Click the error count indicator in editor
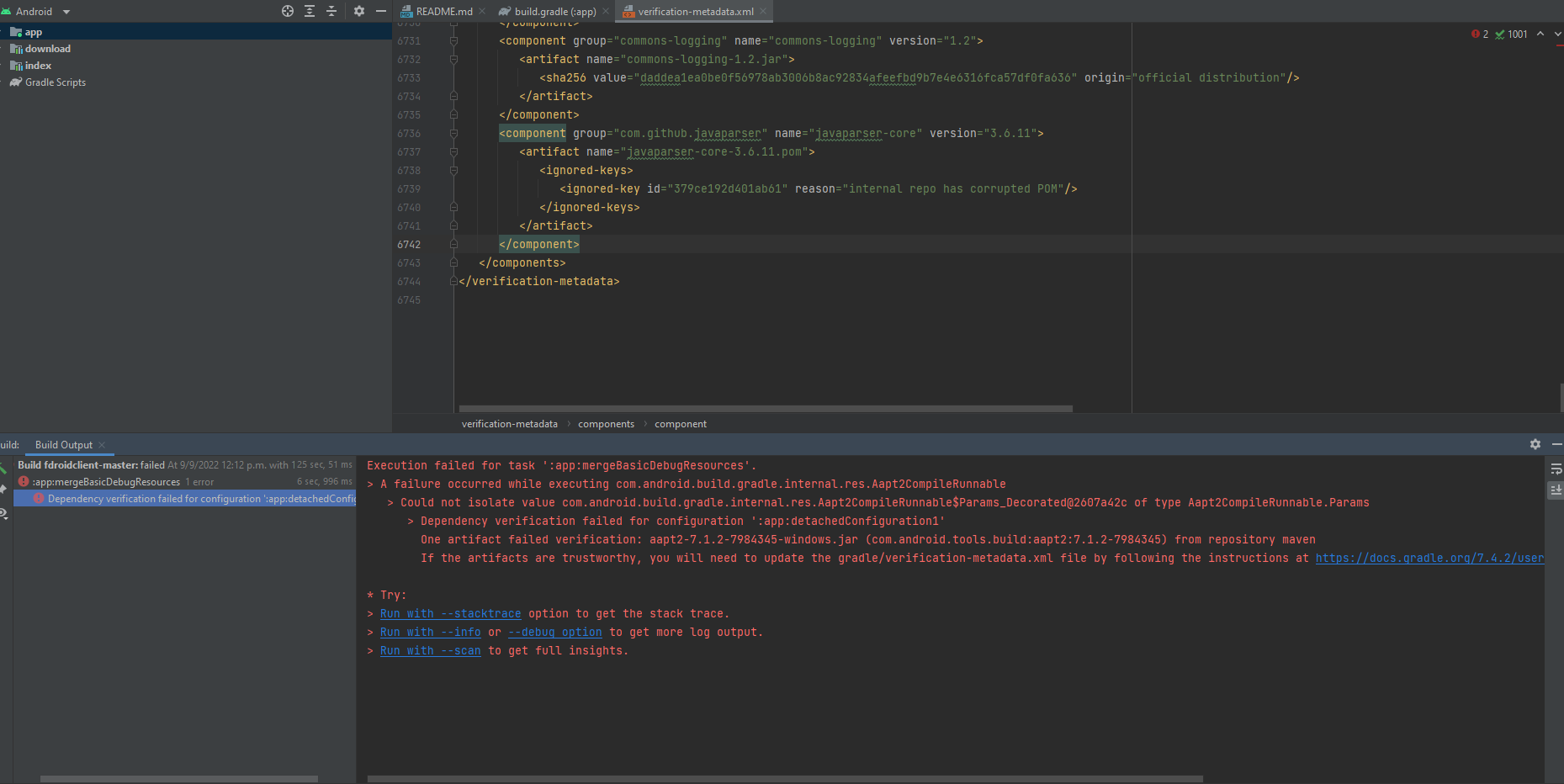Screen dimensions: 1564x784 1480,34
